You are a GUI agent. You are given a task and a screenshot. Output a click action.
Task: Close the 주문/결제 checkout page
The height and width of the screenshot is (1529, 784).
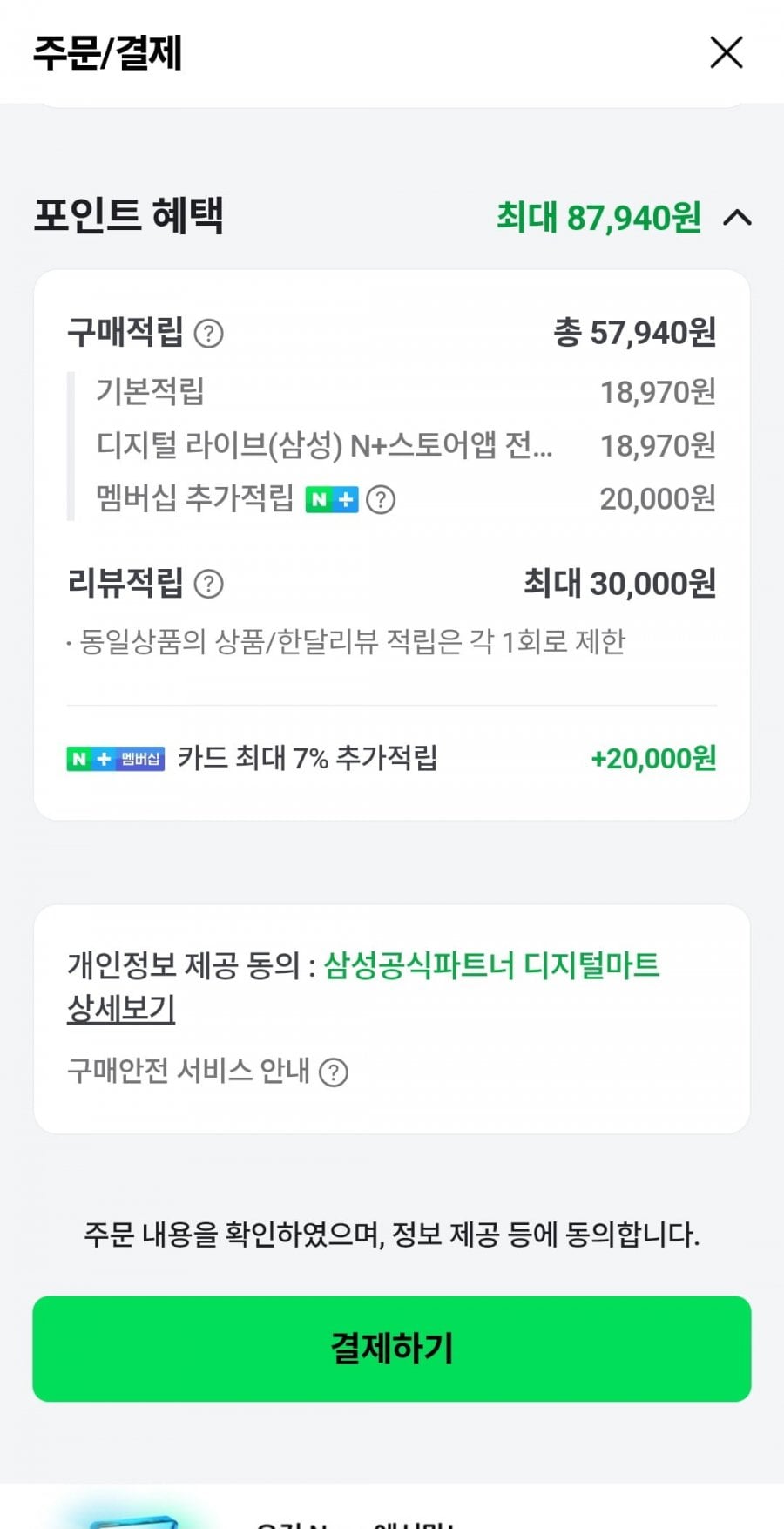(x=727, y=52)
